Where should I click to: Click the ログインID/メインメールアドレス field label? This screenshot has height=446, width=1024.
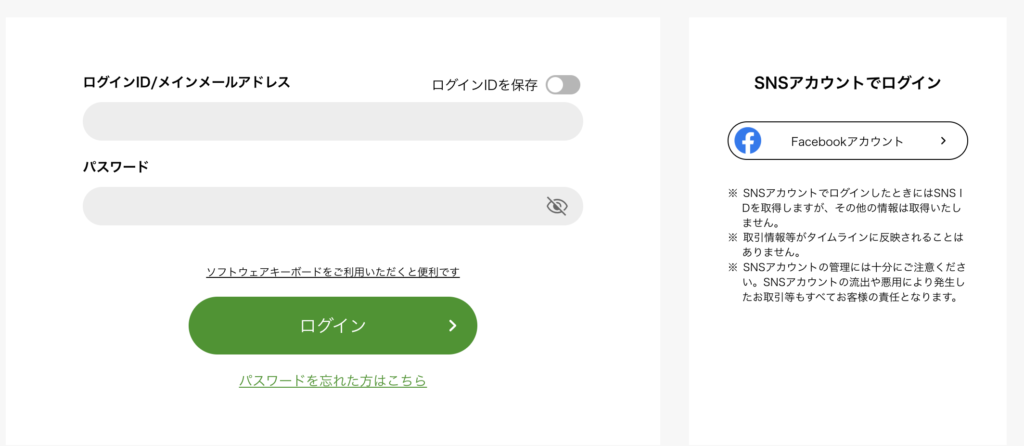pos(186,82)
